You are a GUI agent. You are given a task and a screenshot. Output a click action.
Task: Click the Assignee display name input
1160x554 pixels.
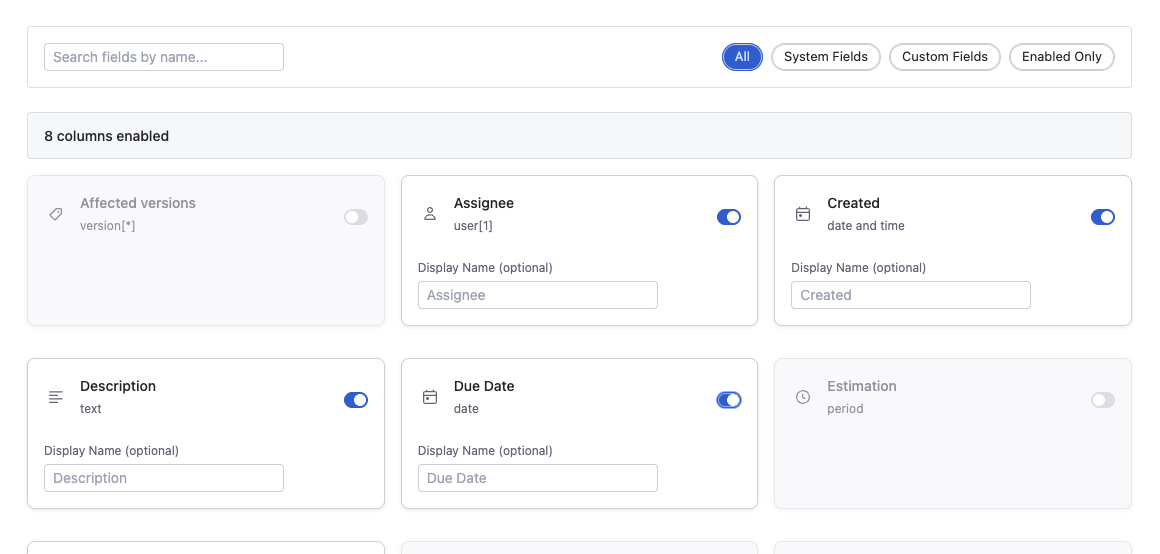pos(537,295)
